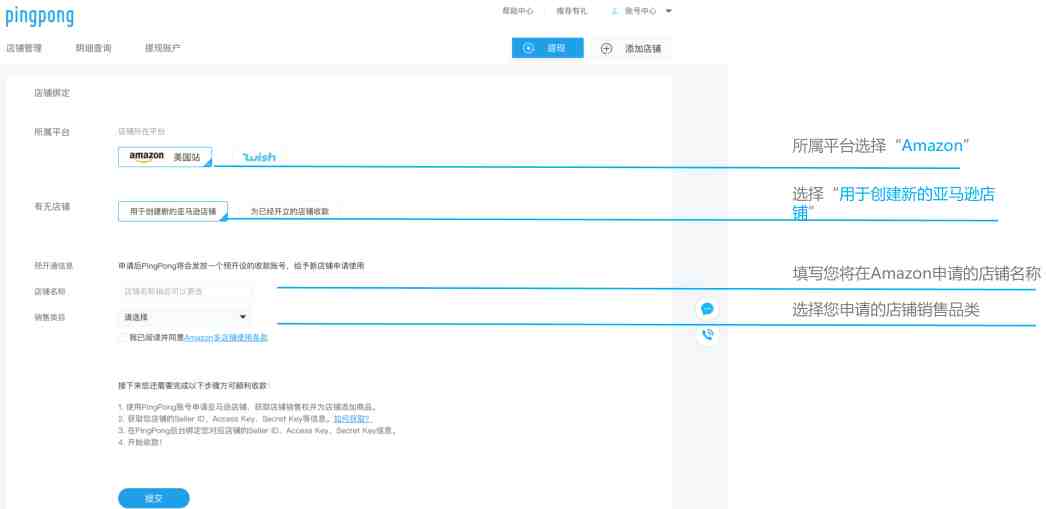Go to the 明细查询 tab
The height and width of the screenshot is (509, 1046).
(x=93, y=48)
